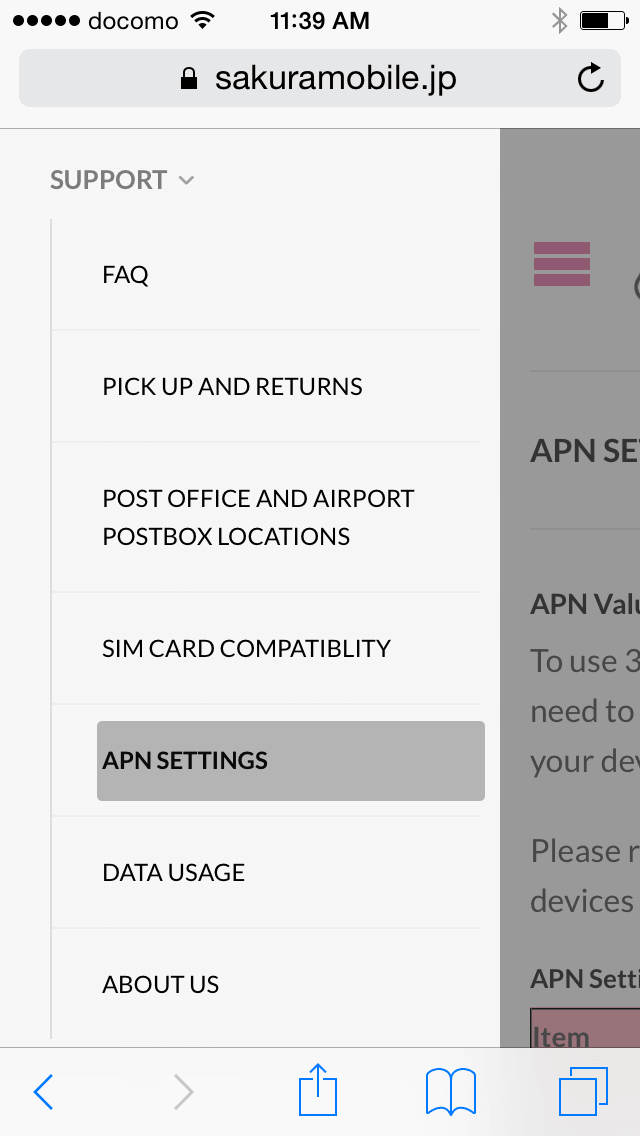Image resolution: width=640 pixels, height=1136 pixels.
Task: Go to SIM Card Compatibility page
Action: pos(246,648)
